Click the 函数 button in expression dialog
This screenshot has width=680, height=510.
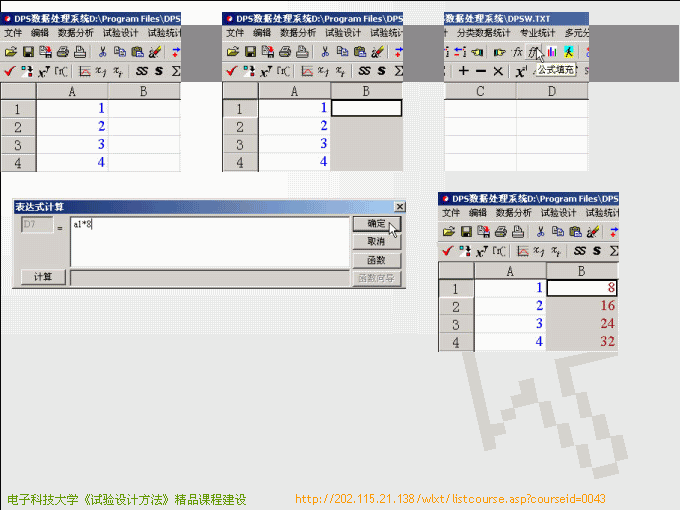click(376, 260)
